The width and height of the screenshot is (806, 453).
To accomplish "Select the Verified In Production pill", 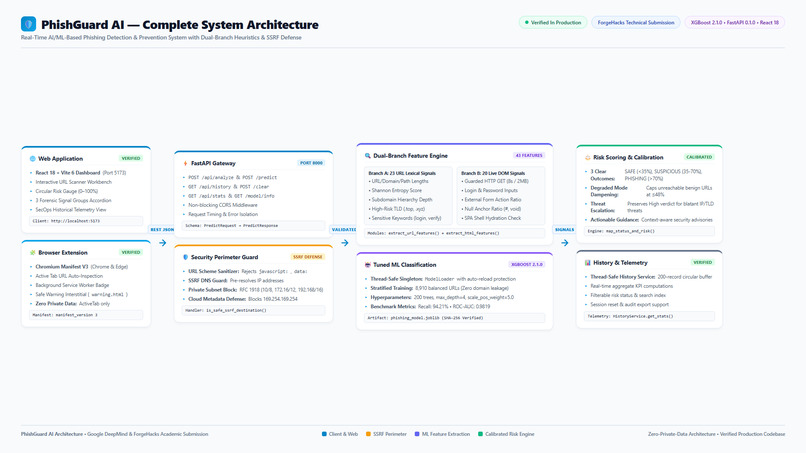I will (x=553, y=23).
